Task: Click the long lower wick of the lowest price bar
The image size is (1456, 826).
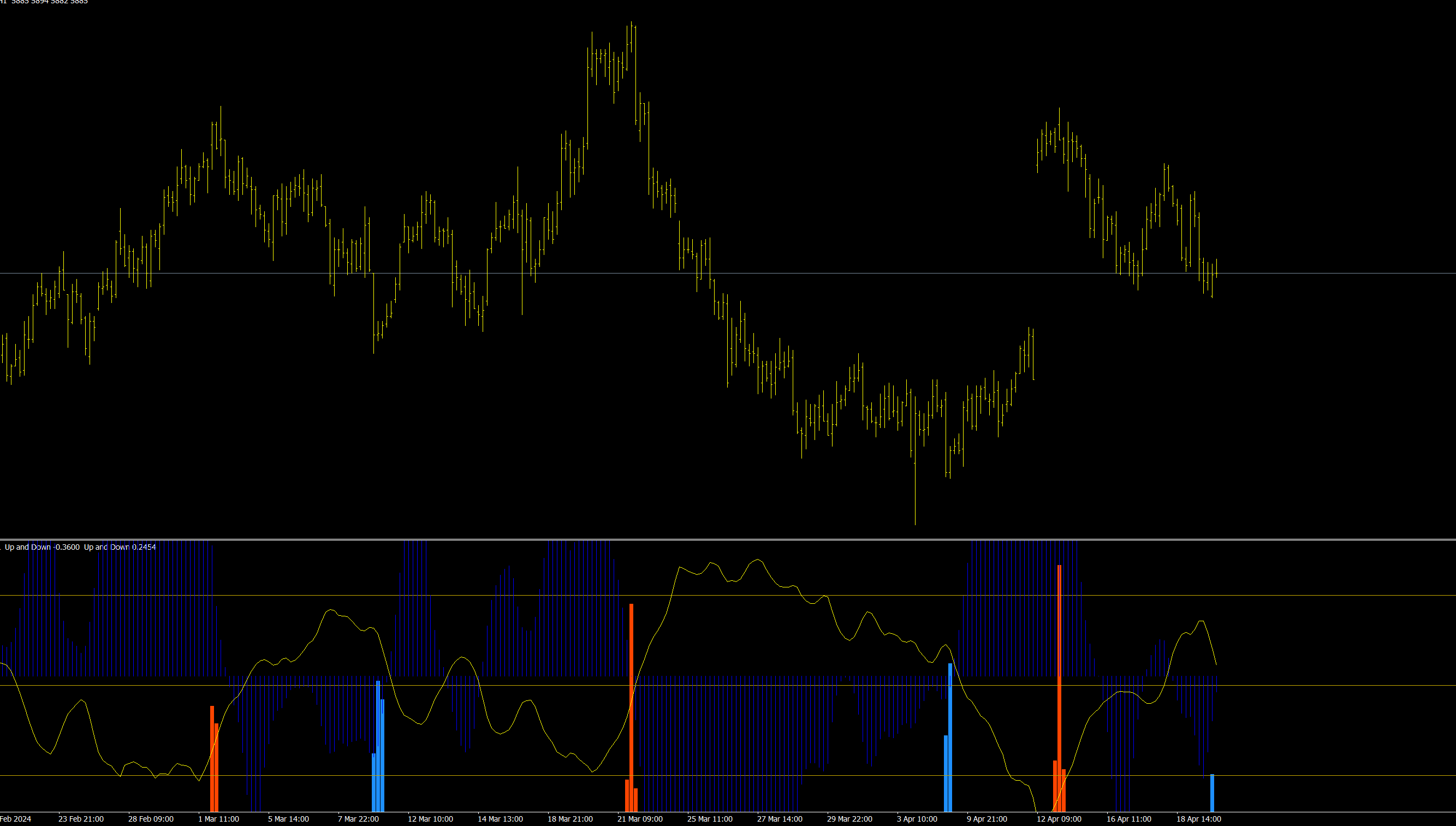Action: click(x=915, y=499)
